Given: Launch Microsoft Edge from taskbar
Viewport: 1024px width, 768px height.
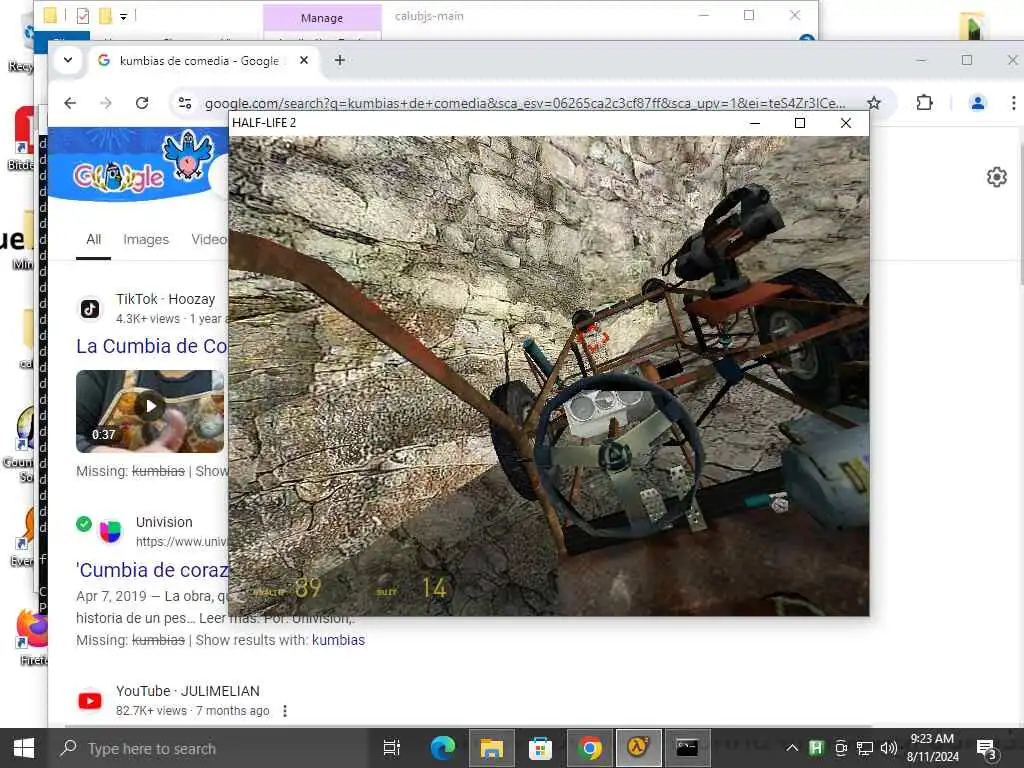Looking at the screenshot, I should point(442,748).
